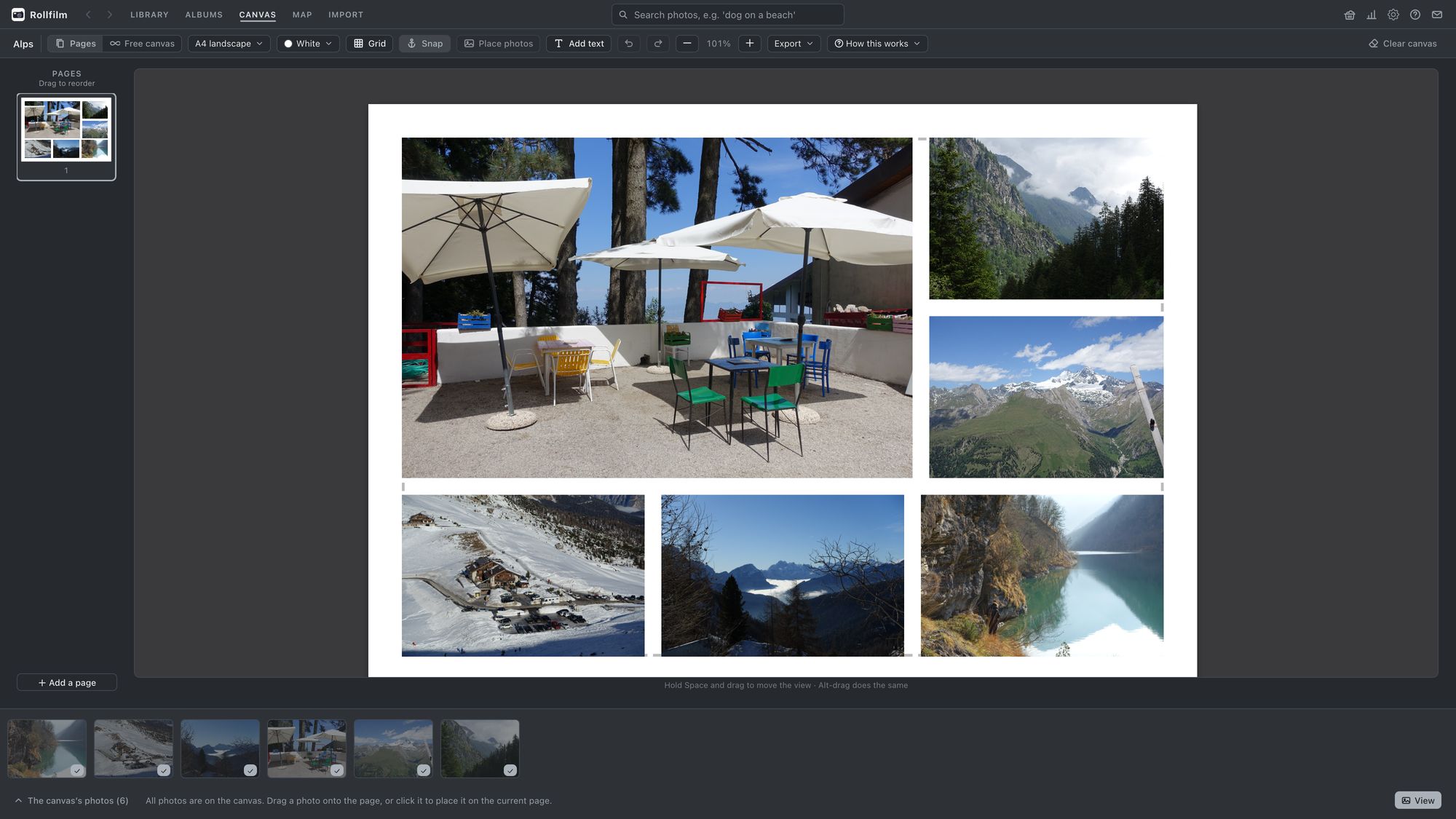
Task: Open the Import tab
Action: [346, 15]
